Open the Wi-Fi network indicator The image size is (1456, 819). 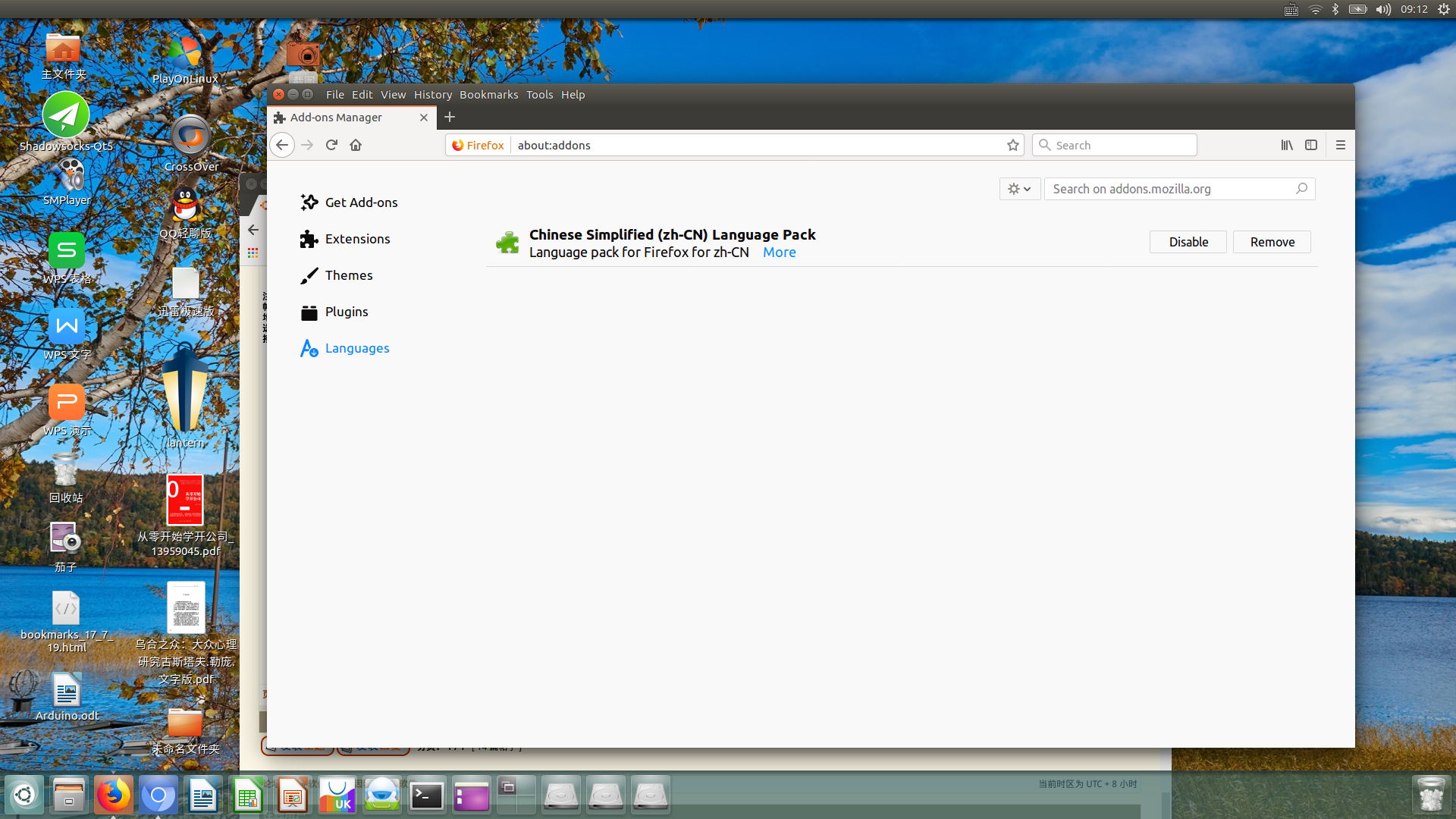[x=1315, y=9]
